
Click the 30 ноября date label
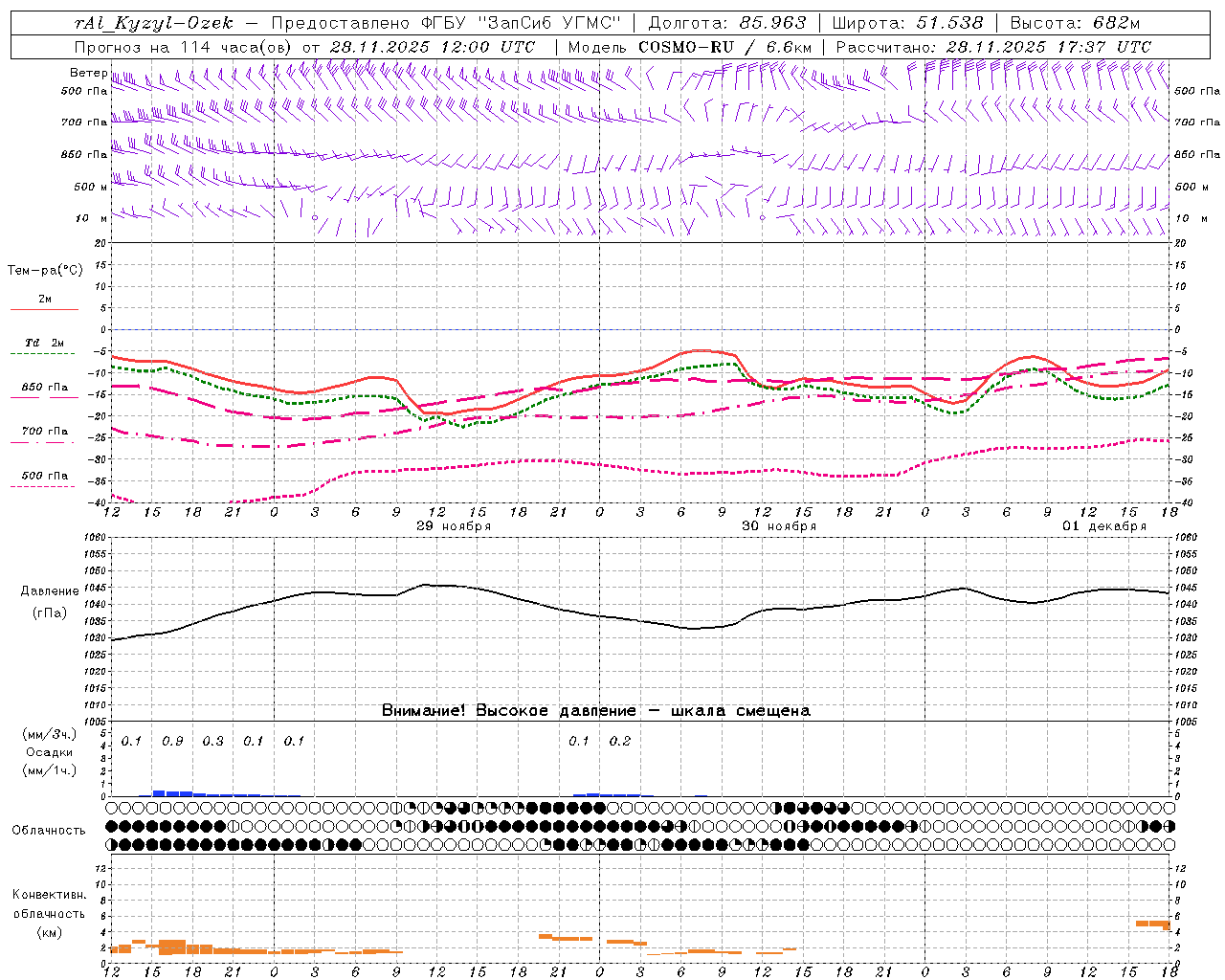click(779, 526)
